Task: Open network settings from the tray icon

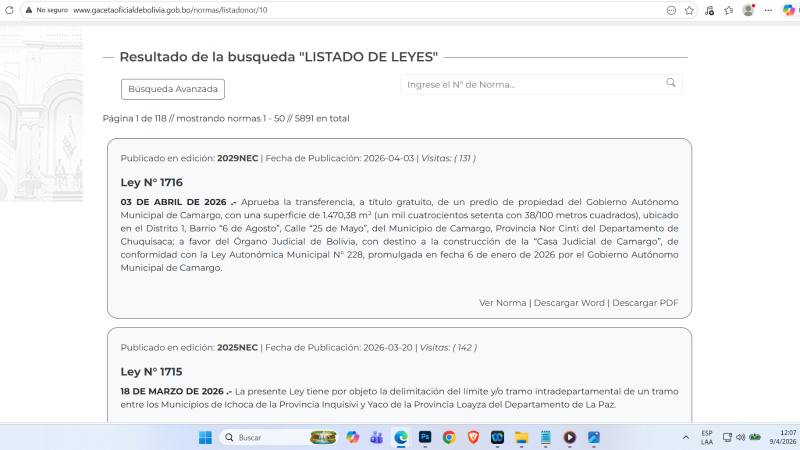Action: [x=727, y=438]
